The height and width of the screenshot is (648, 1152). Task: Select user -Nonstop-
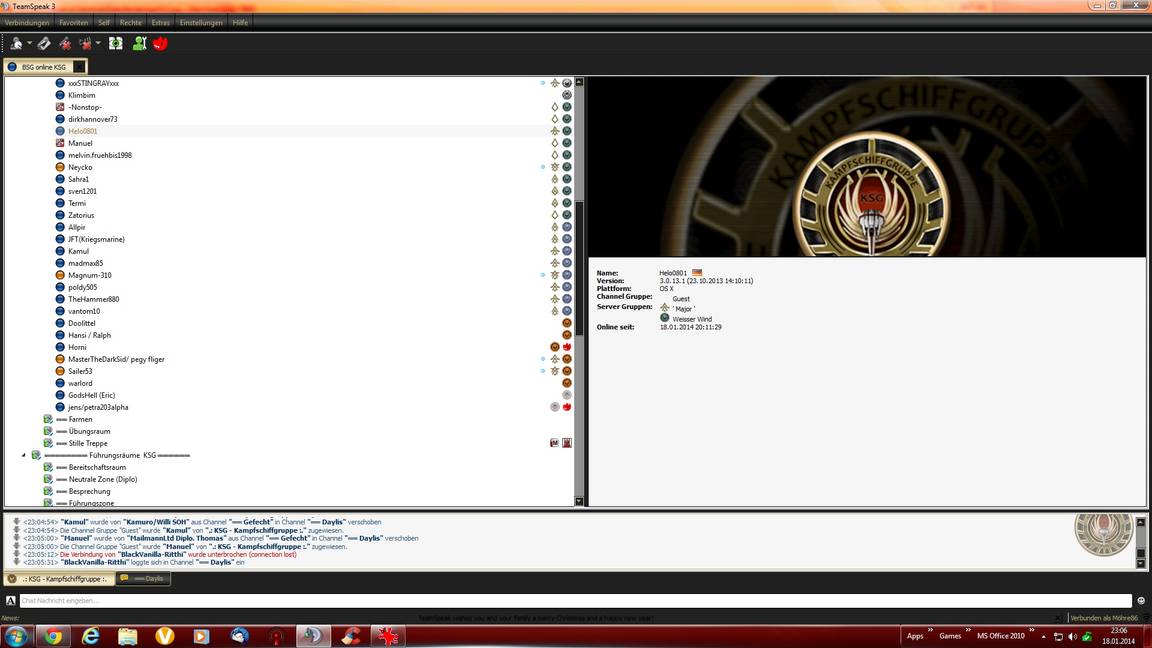(84, 107)
